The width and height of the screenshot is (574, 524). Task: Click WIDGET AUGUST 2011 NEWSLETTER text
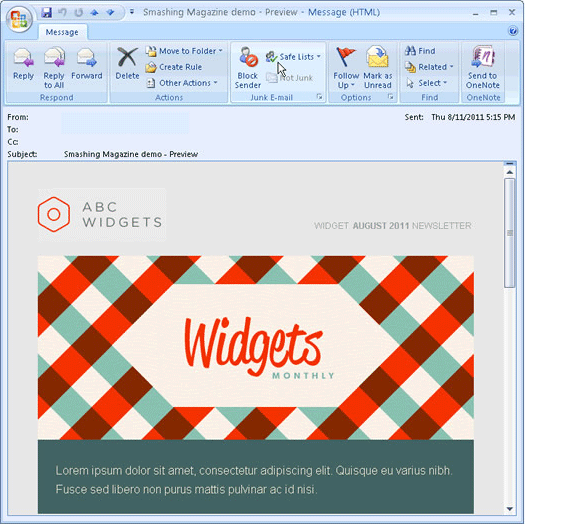pyautogui.click(x=392, y=226)
